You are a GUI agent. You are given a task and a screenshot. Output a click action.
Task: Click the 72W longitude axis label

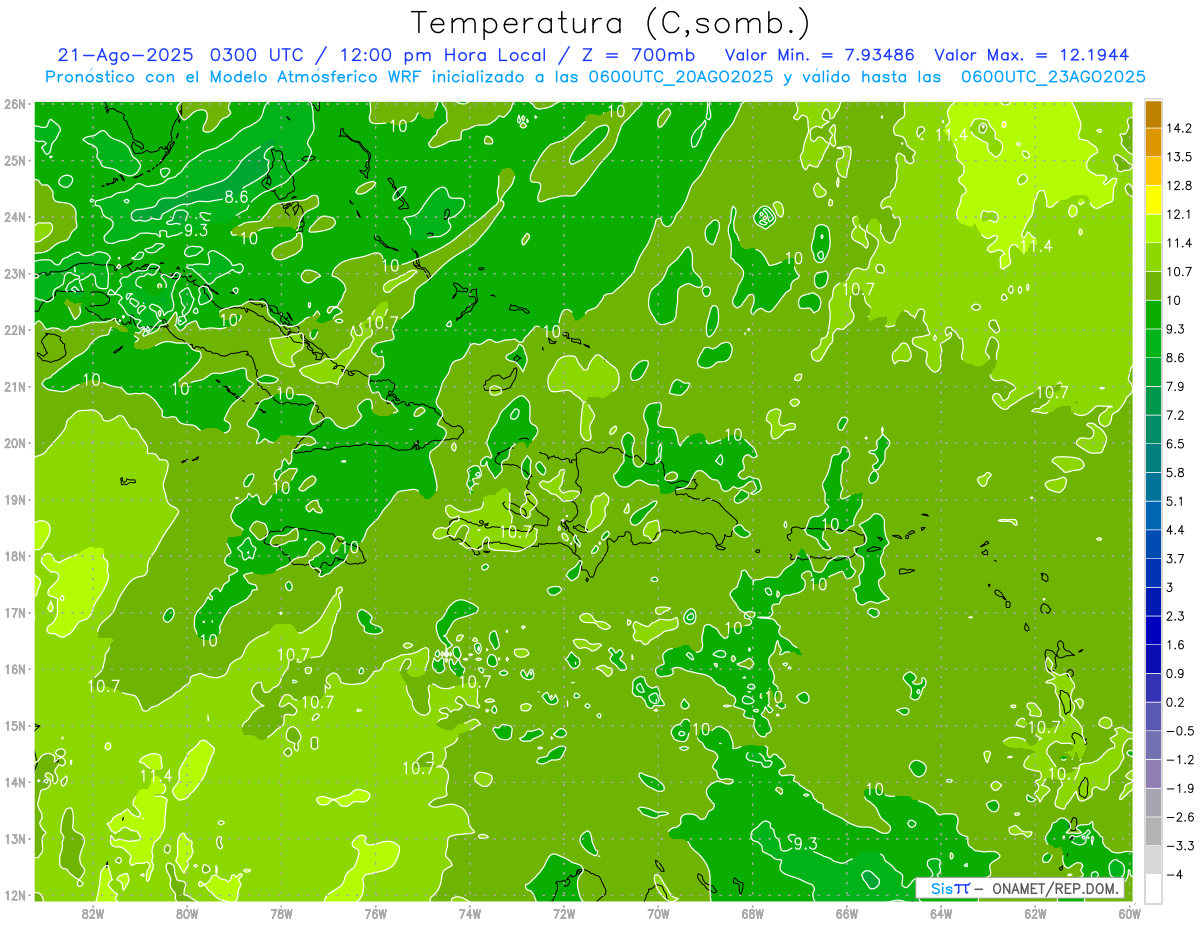coord(564,913)
